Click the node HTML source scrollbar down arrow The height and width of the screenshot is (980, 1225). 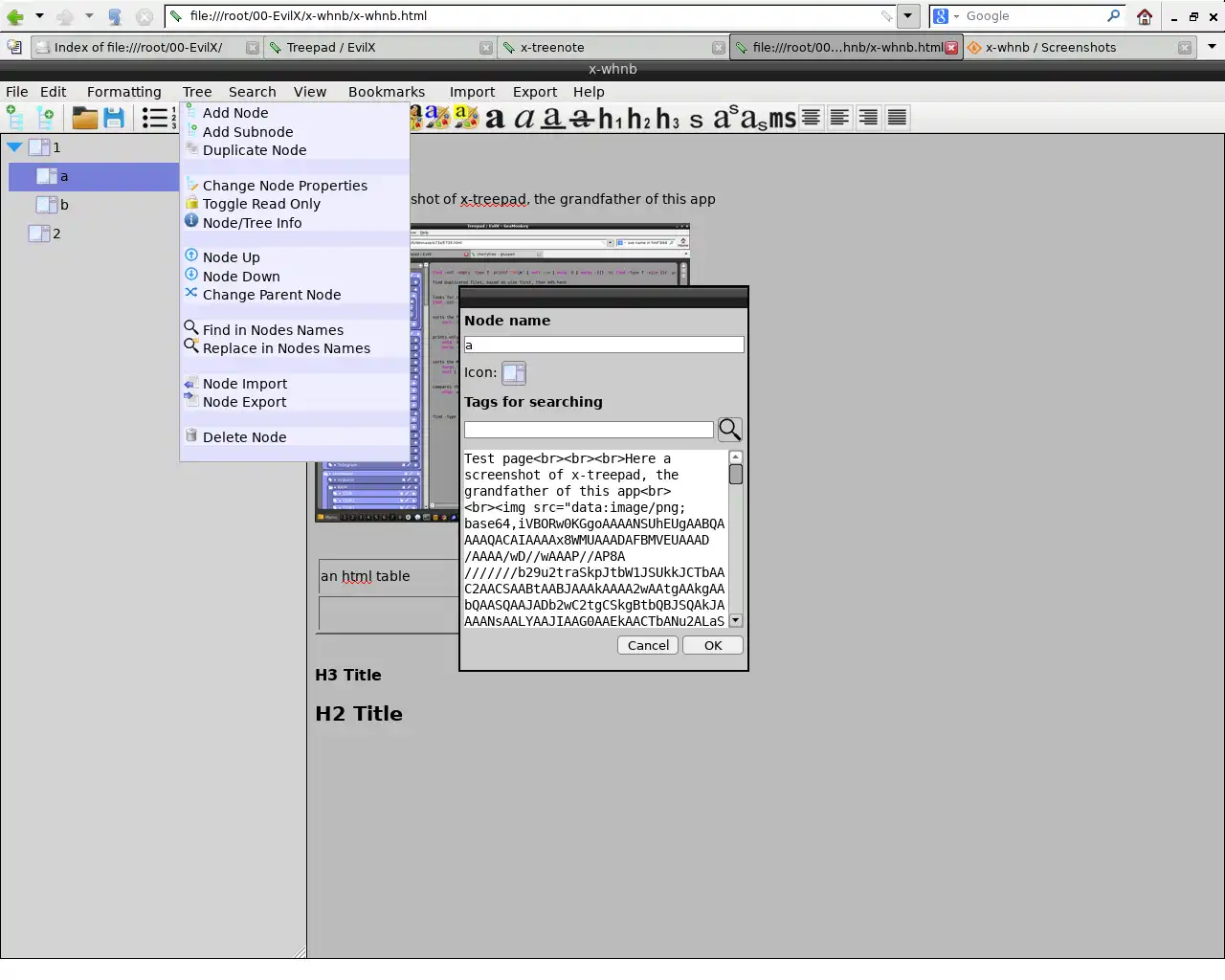[x=735, y=620]
